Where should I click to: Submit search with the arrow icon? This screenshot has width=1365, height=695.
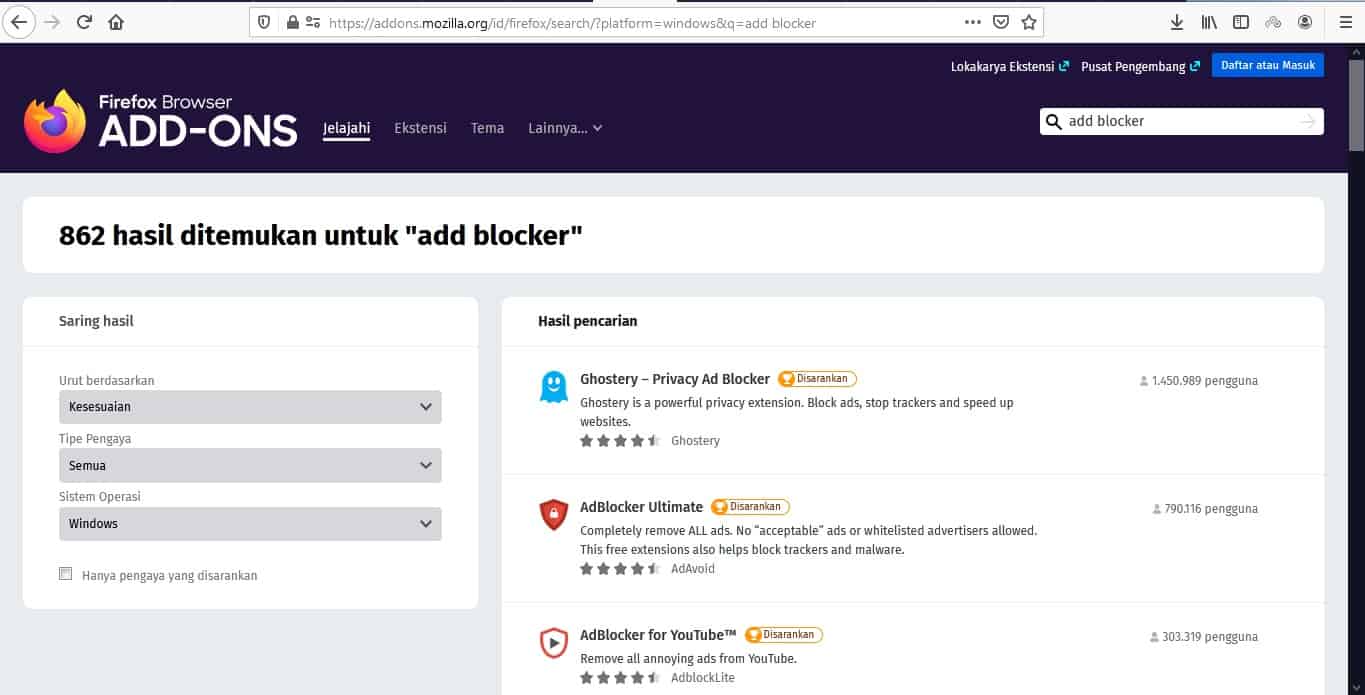coord(1308,122)
